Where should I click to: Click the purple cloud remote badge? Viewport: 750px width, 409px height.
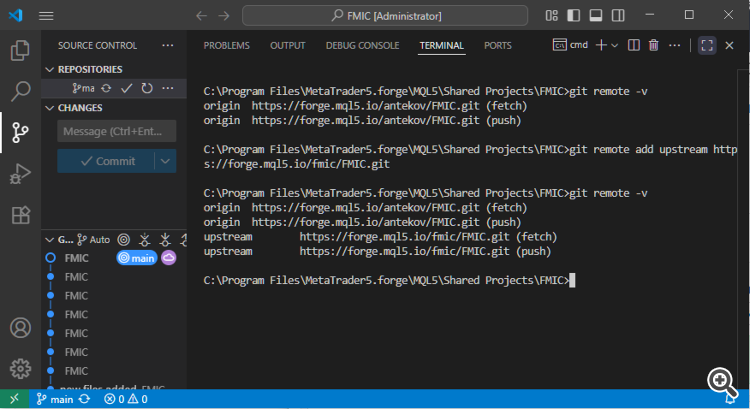[168, 258]
